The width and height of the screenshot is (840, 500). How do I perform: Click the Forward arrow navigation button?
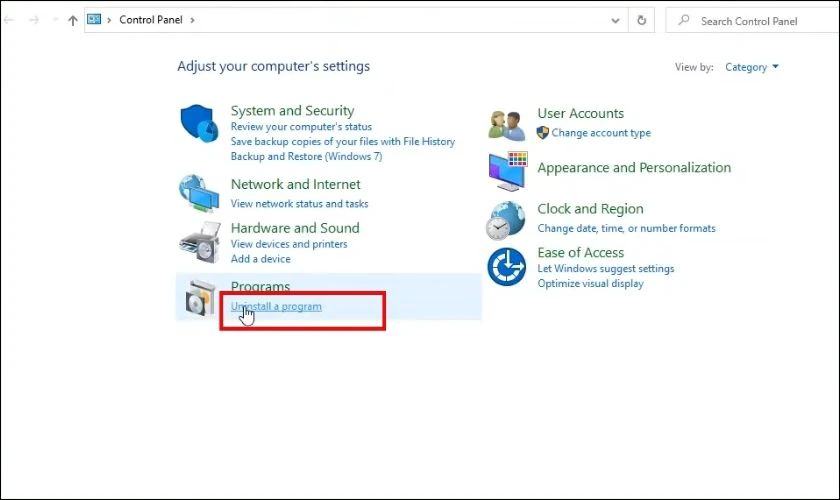coord(34,20)
